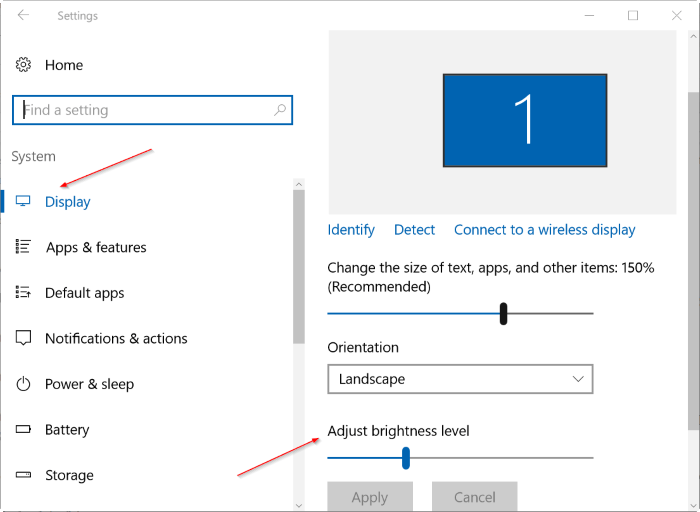
Task: Click the Display monitor icon in sidebar
Action: coord(24,201)
